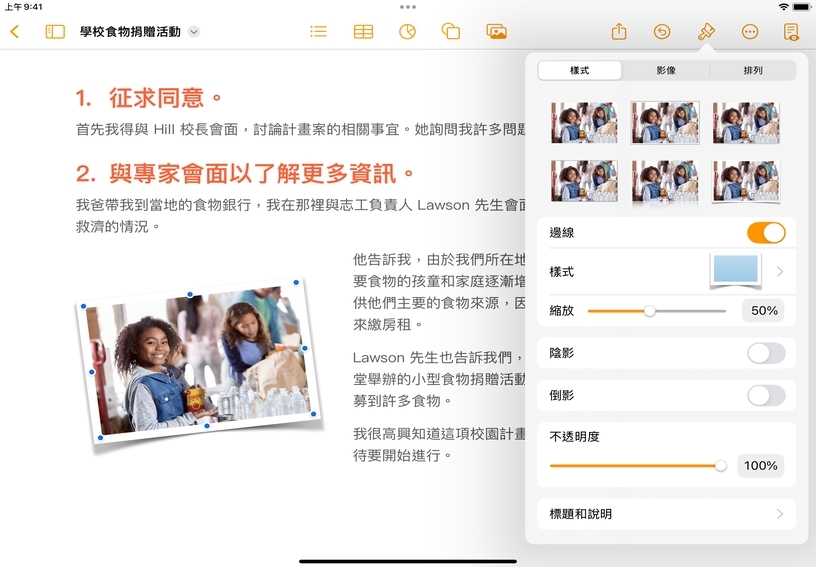Open the sidebar view options
816x567 pixels.
click(x=55, y=32)
